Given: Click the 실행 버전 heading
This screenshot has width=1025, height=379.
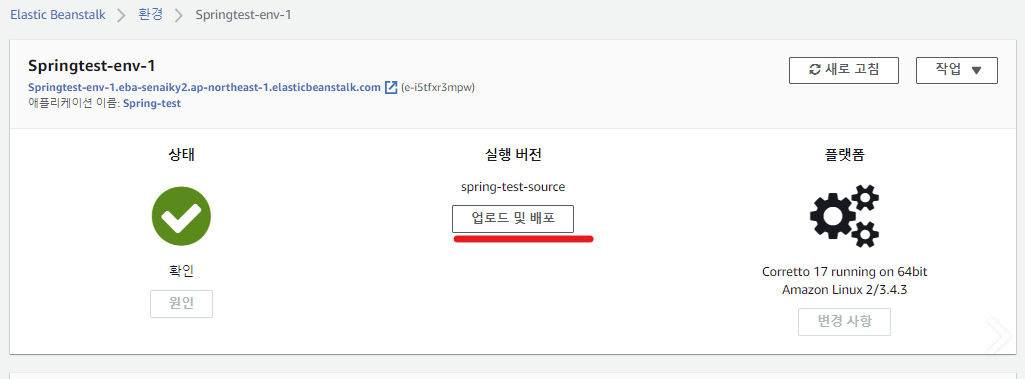Looking at the screenshot, I should pyautogui.click(x=512, y=155).
